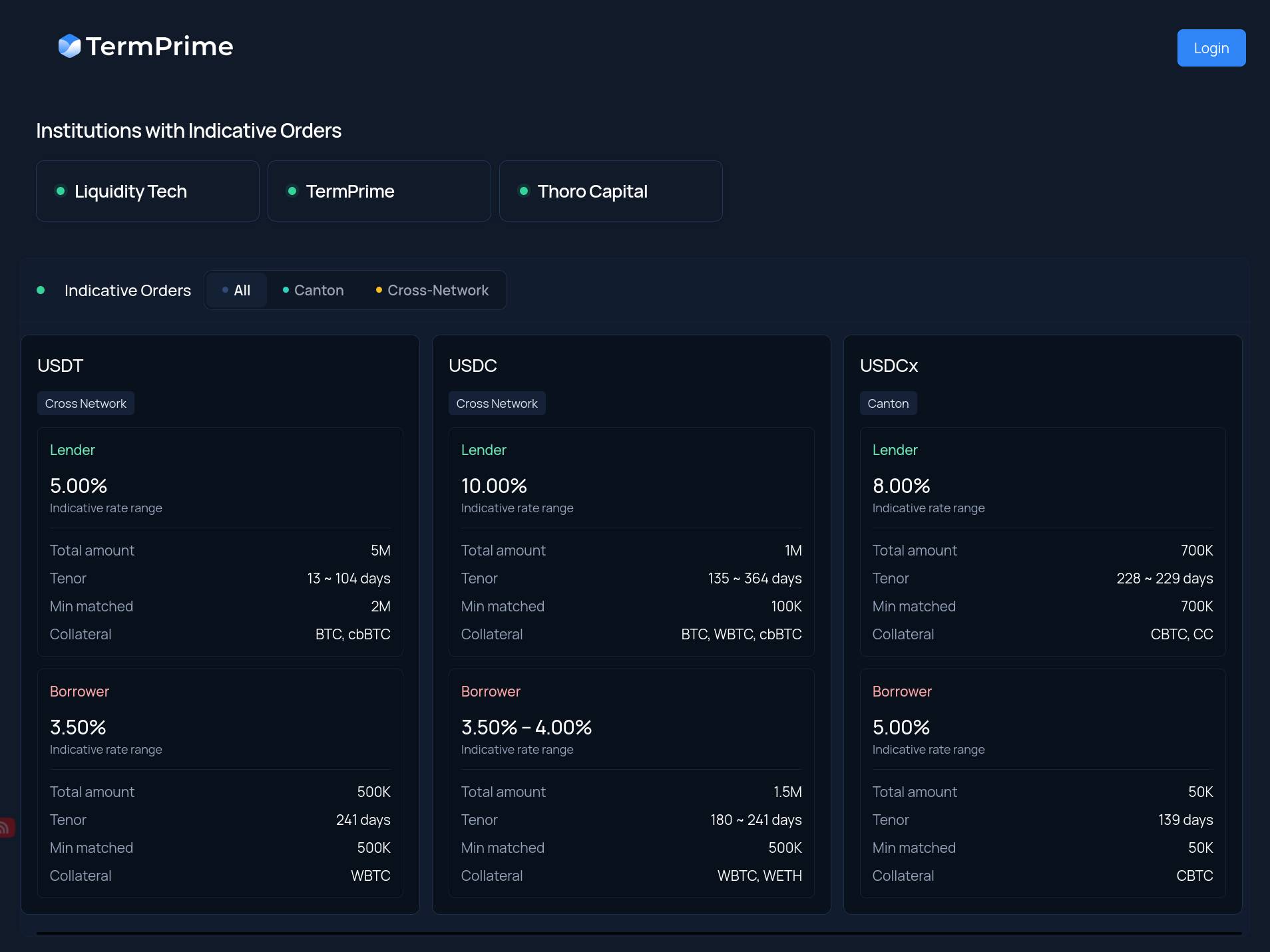This screenshot has height=952, width=1270.
Task: Click the USDT card title
Action: point(61,366)
